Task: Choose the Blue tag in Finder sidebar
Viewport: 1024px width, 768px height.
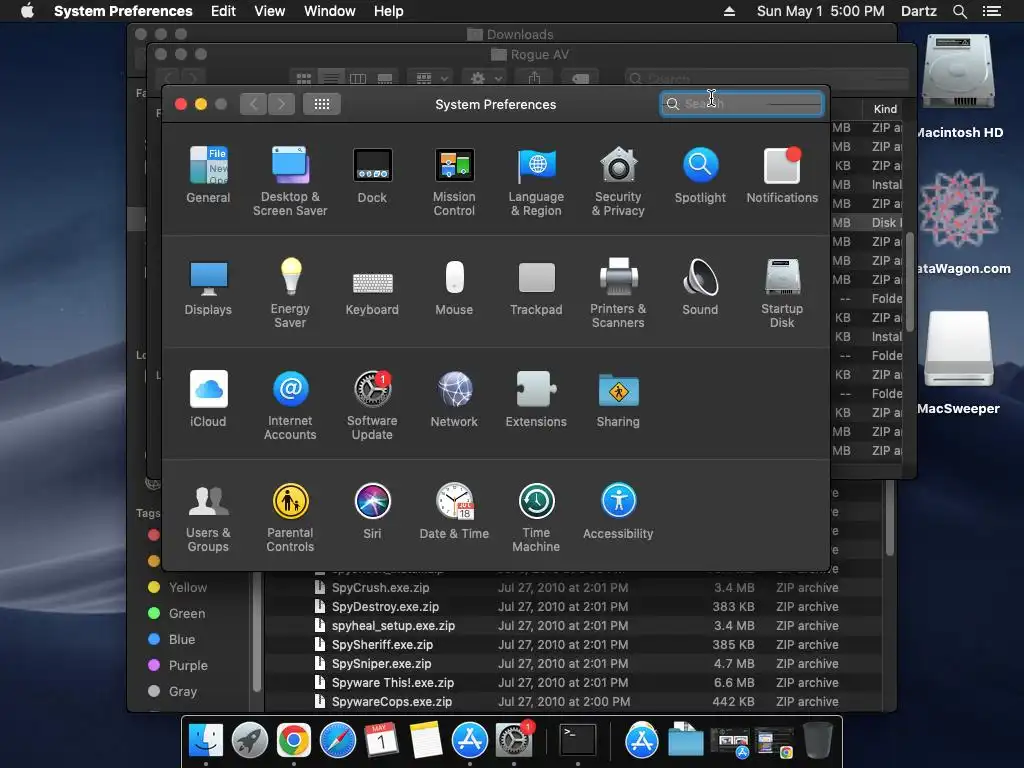Action: 172,639
